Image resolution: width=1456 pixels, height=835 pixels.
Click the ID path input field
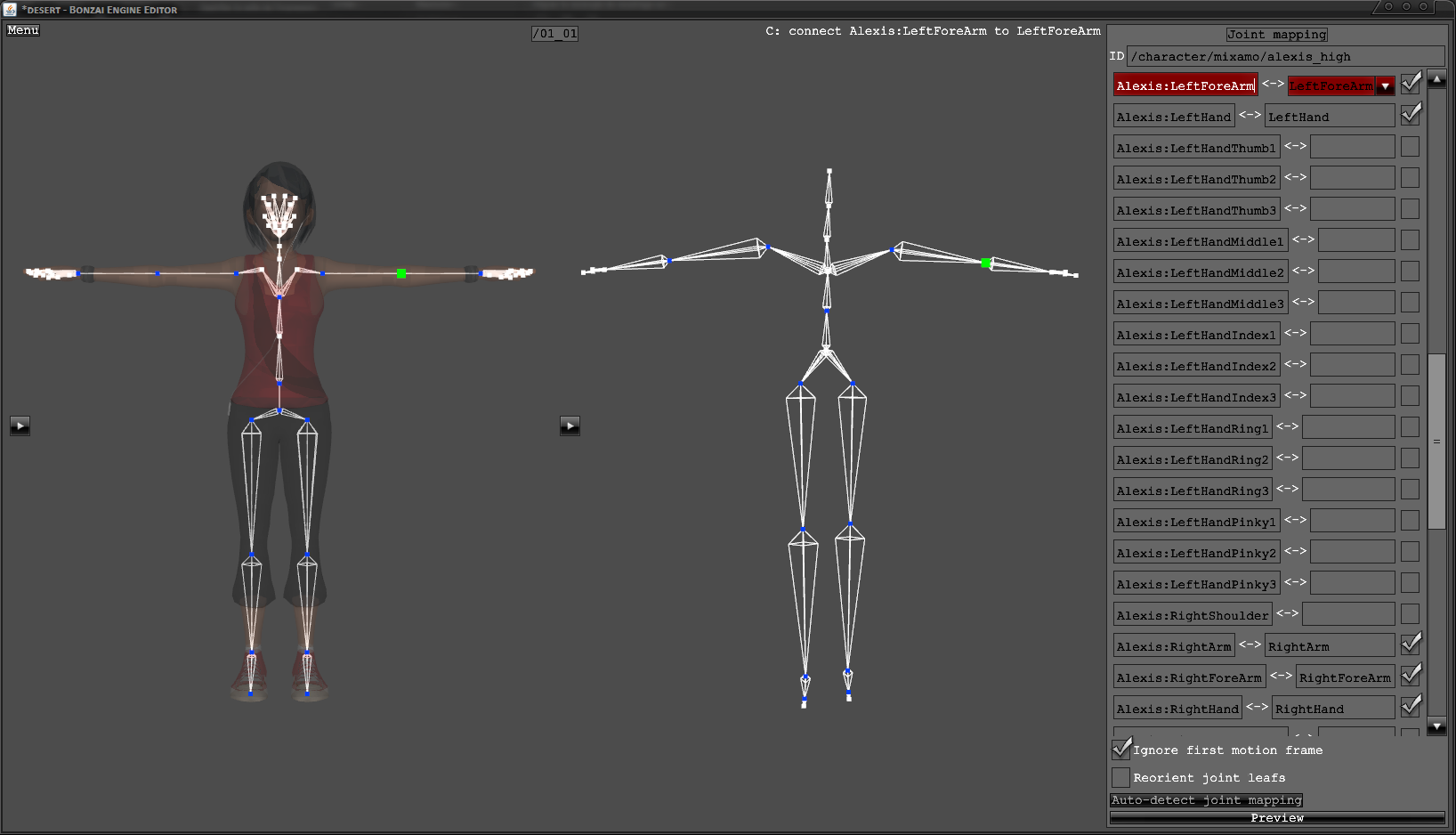click(x=1284, y=57)
